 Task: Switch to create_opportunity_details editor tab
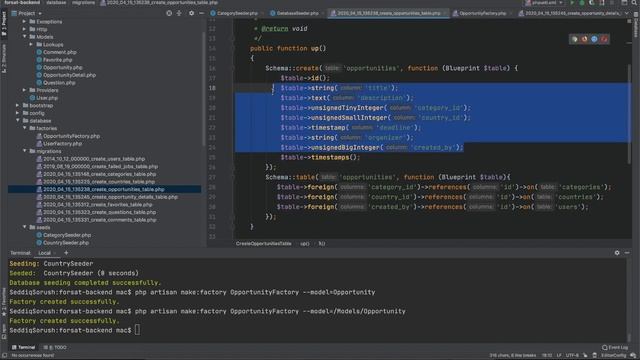point(570,13)
